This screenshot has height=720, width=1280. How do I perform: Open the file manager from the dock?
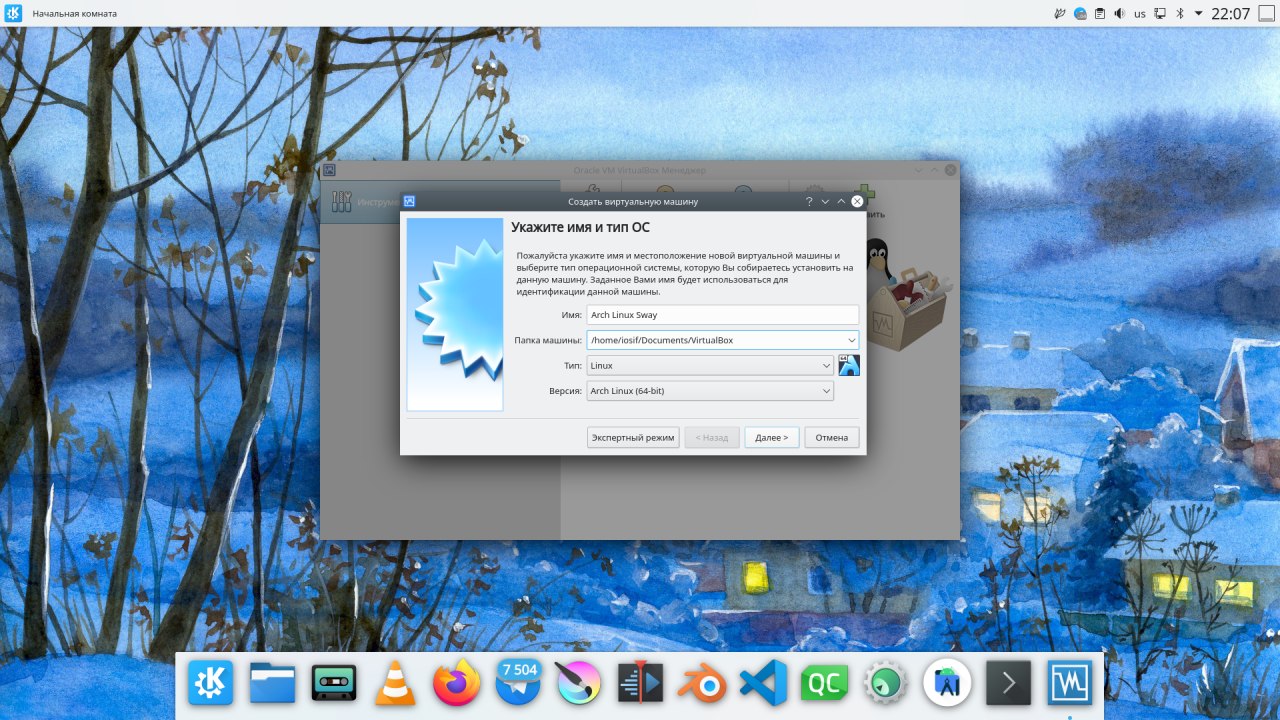click(272, 684)
